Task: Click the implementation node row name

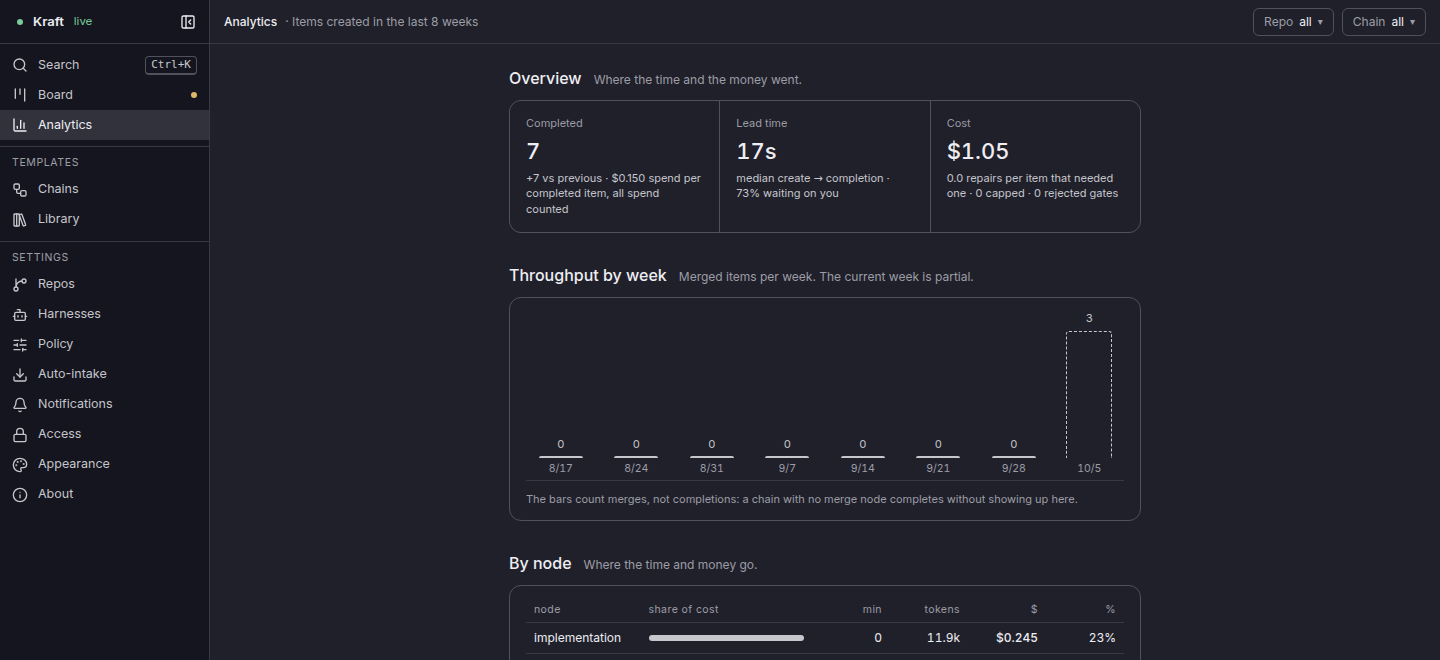Action: coord(577,638)
